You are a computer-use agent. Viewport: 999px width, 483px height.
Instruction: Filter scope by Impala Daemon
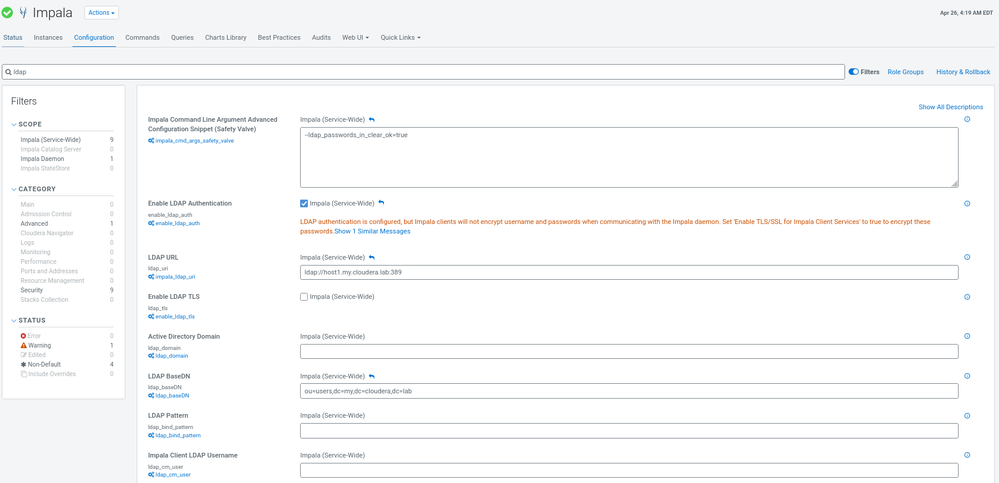pos(42,159)
